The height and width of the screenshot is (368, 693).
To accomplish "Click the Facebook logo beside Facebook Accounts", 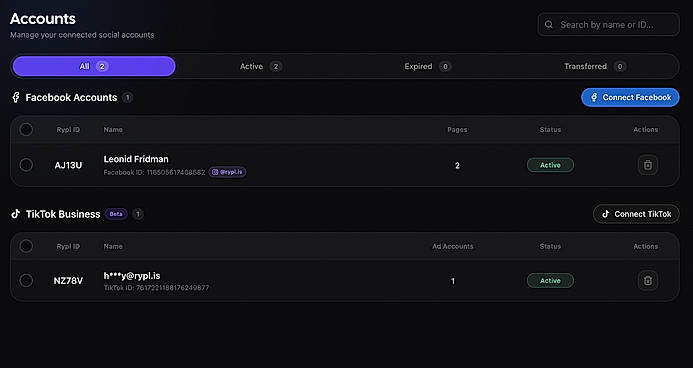I will point(16,98).
